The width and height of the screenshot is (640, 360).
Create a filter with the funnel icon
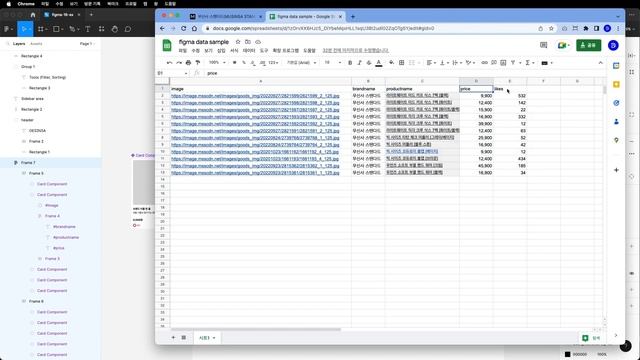click(x=513, y=62)
